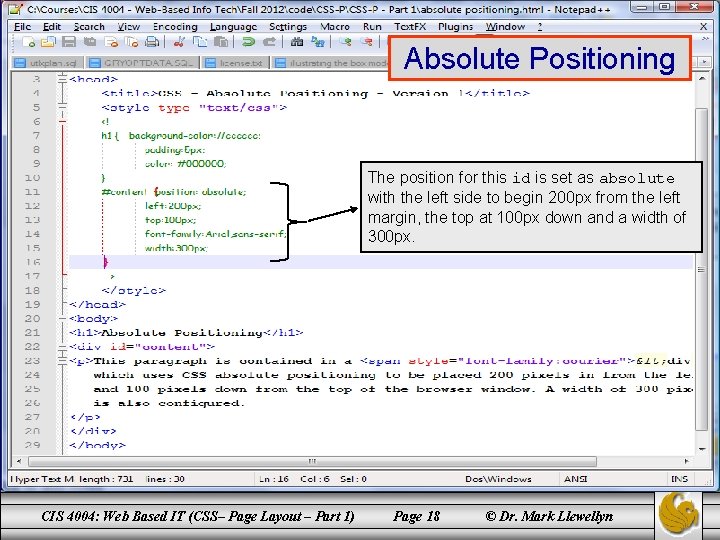Click the Zoom Out toolbar icon
Screen dimensions: 720x540
[366, 42]
